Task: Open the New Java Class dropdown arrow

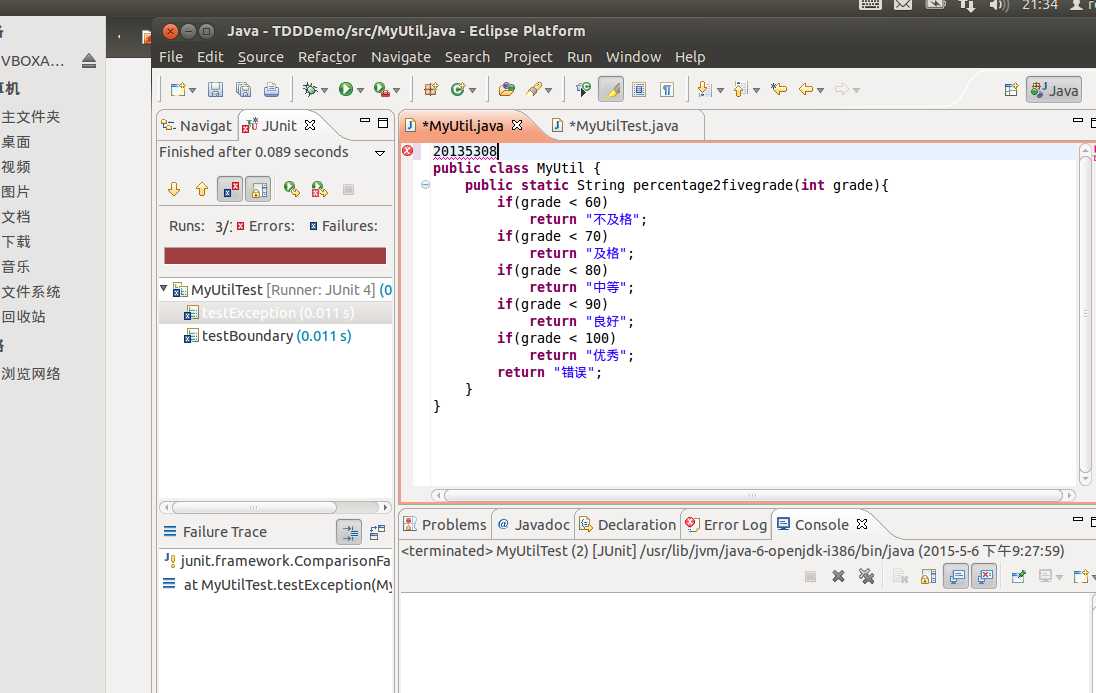Action: tap(473, 90)
